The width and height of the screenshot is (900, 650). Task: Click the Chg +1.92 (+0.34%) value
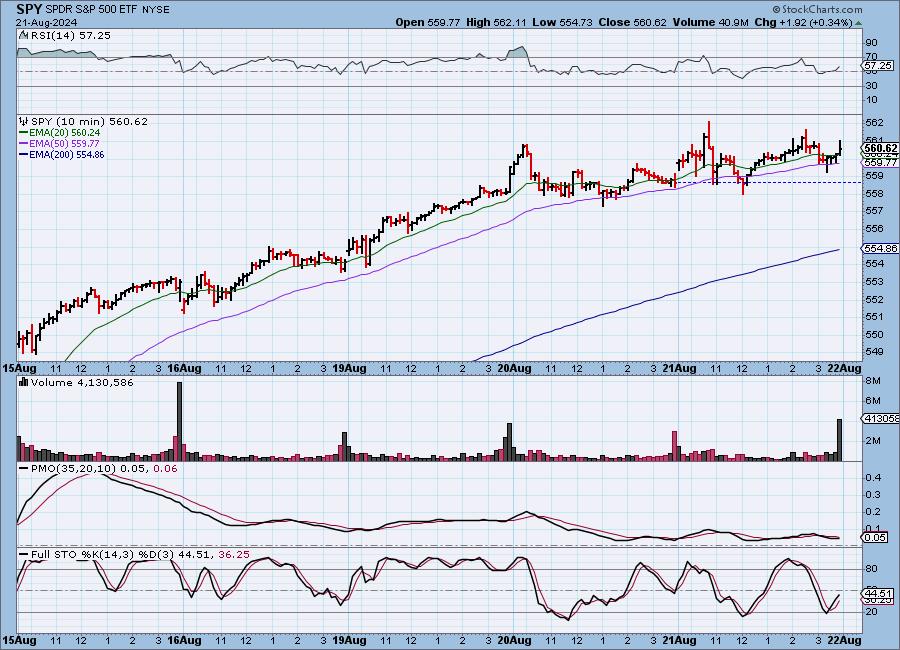coord(804,22)
